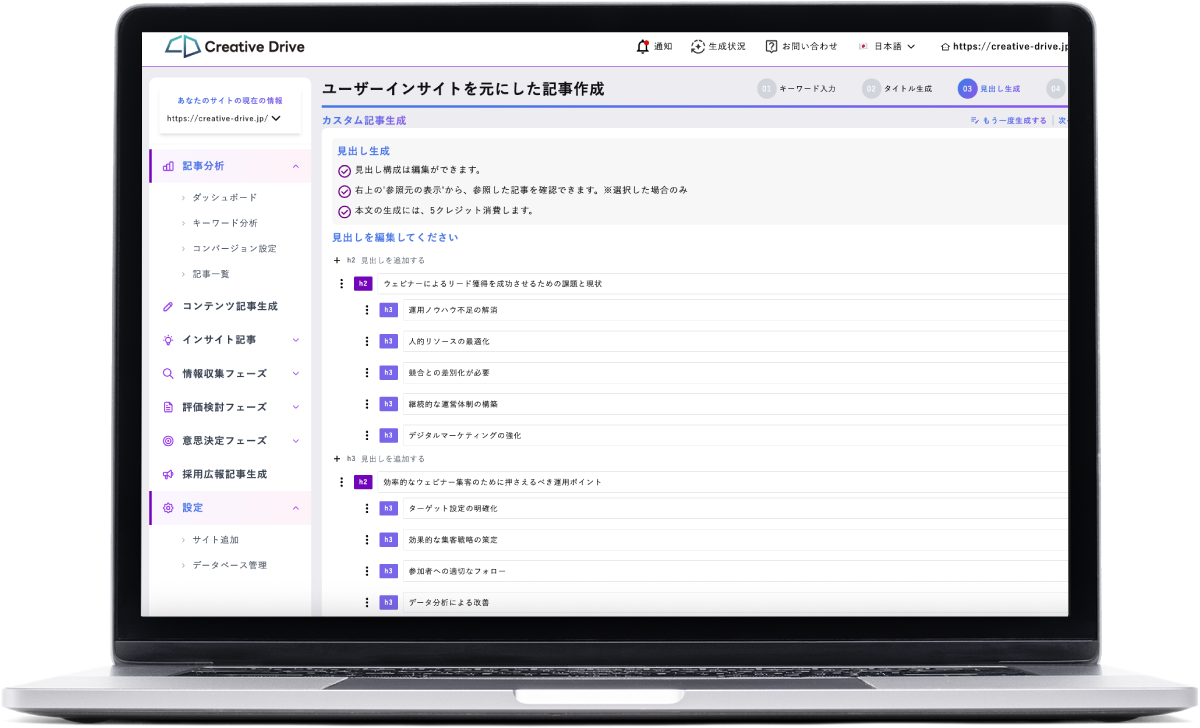The height and width of the screenshot is (728, 1200).
Task: Click the h3 tag on 運用ノウハウ不足の解消
Action: 388,310
